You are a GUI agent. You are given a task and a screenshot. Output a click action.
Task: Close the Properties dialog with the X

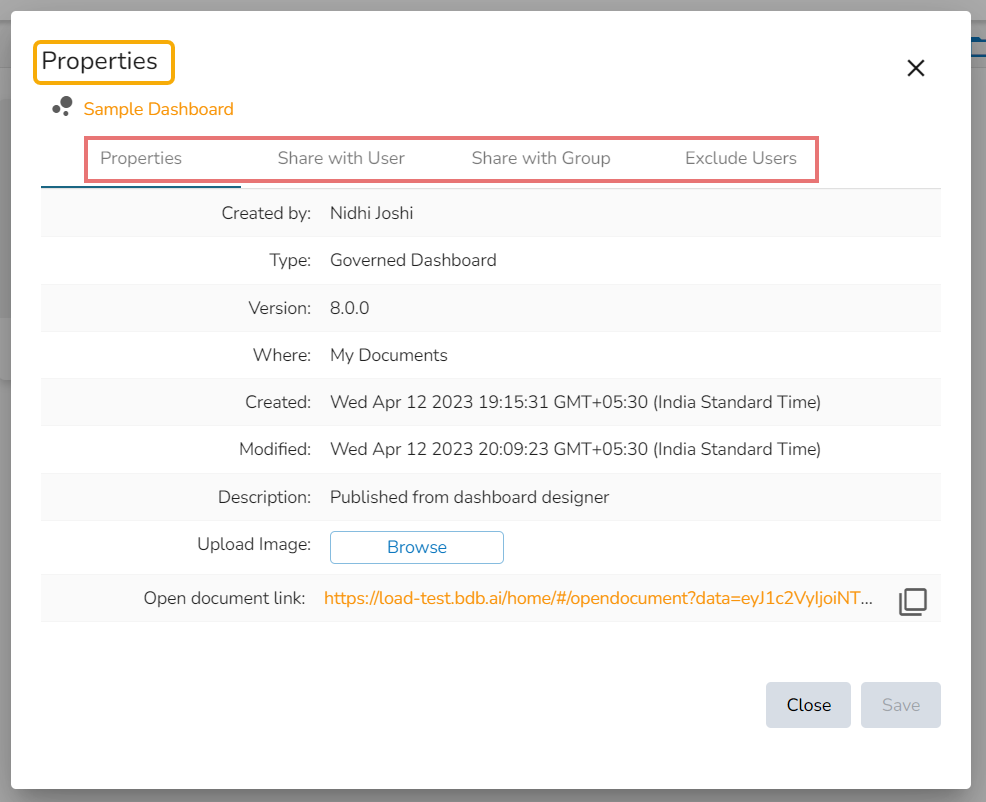[x=915, y=68]
